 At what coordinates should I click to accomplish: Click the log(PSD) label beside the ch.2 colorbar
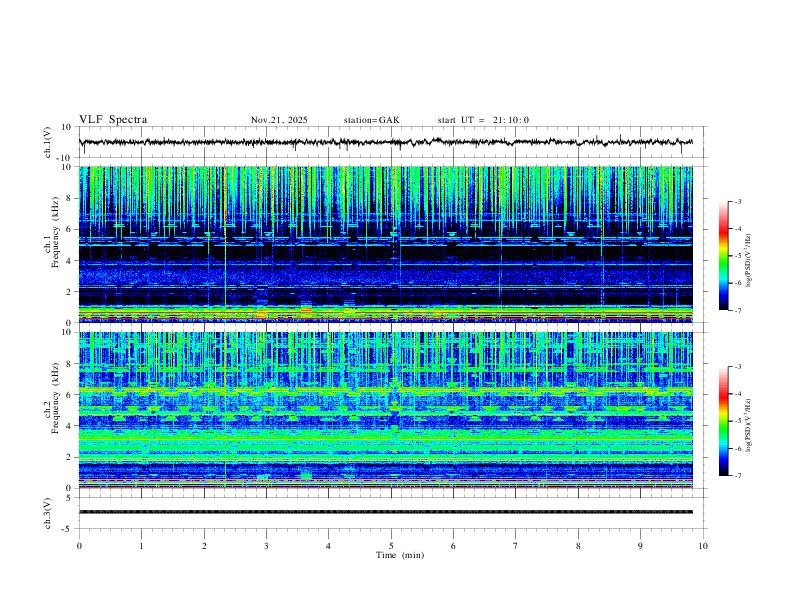coord(748,425)
